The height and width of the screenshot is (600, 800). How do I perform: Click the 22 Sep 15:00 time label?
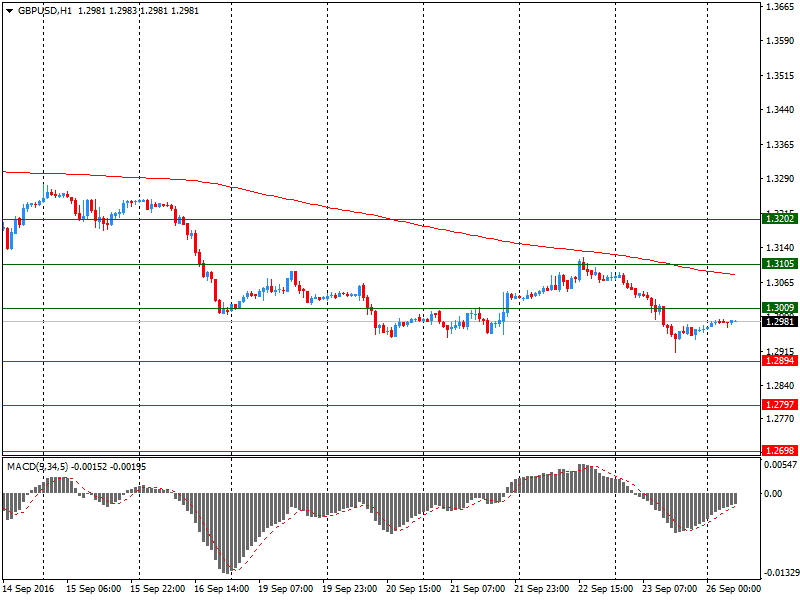click(606, 589)
